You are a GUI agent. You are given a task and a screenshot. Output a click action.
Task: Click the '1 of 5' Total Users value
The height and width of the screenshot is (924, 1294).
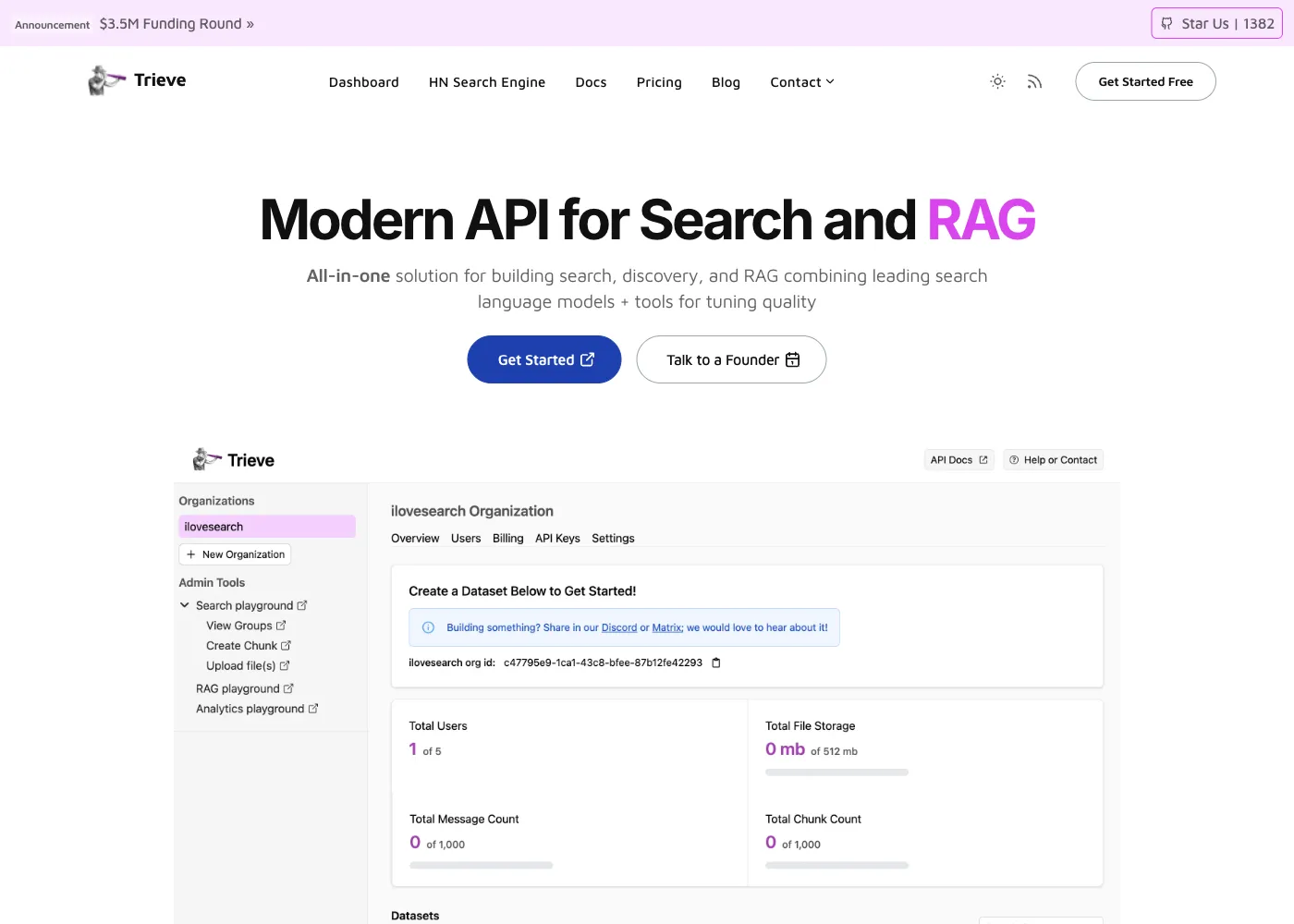(x=425, y=750)
